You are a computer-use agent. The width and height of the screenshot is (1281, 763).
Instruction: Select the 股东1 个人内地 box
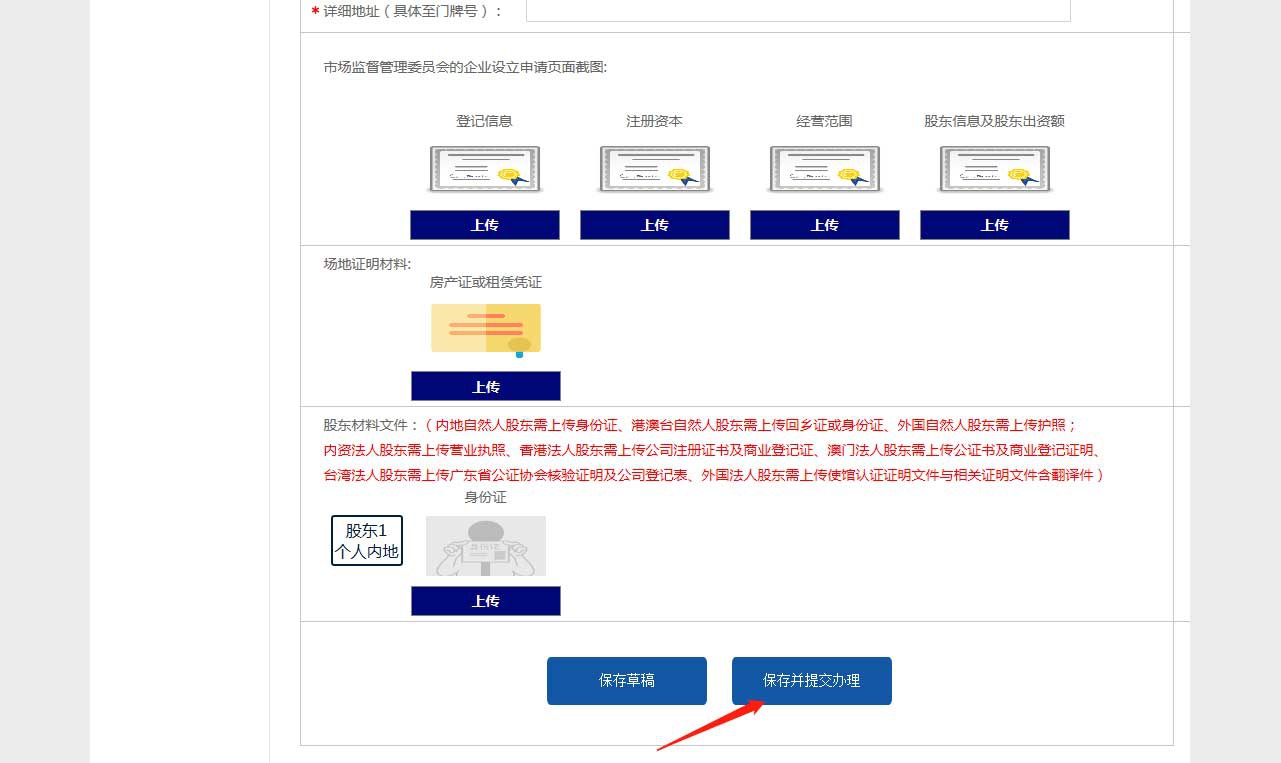[367, 540]
